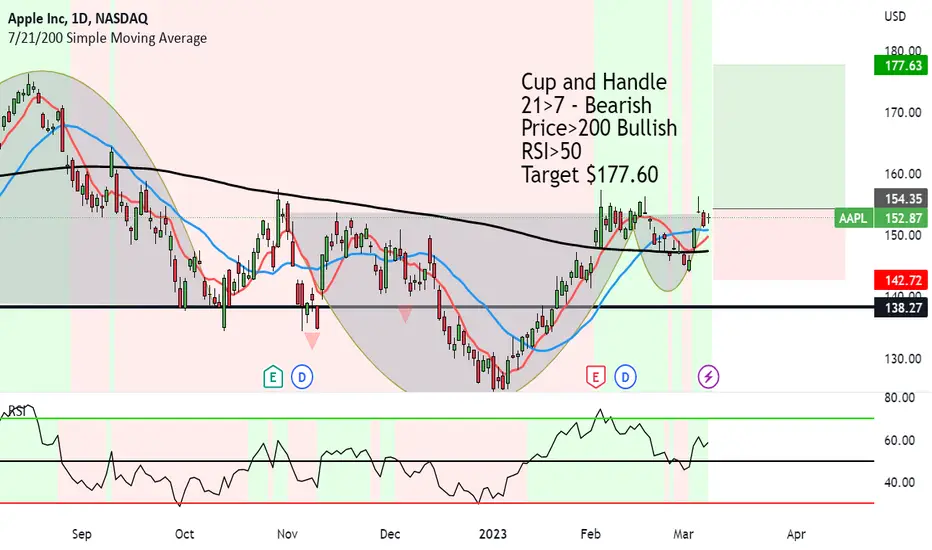Click the Apple Inc, 1D, NASDAQ title
Viewport: 932px width, 550px height.
(x=78, y=18)
